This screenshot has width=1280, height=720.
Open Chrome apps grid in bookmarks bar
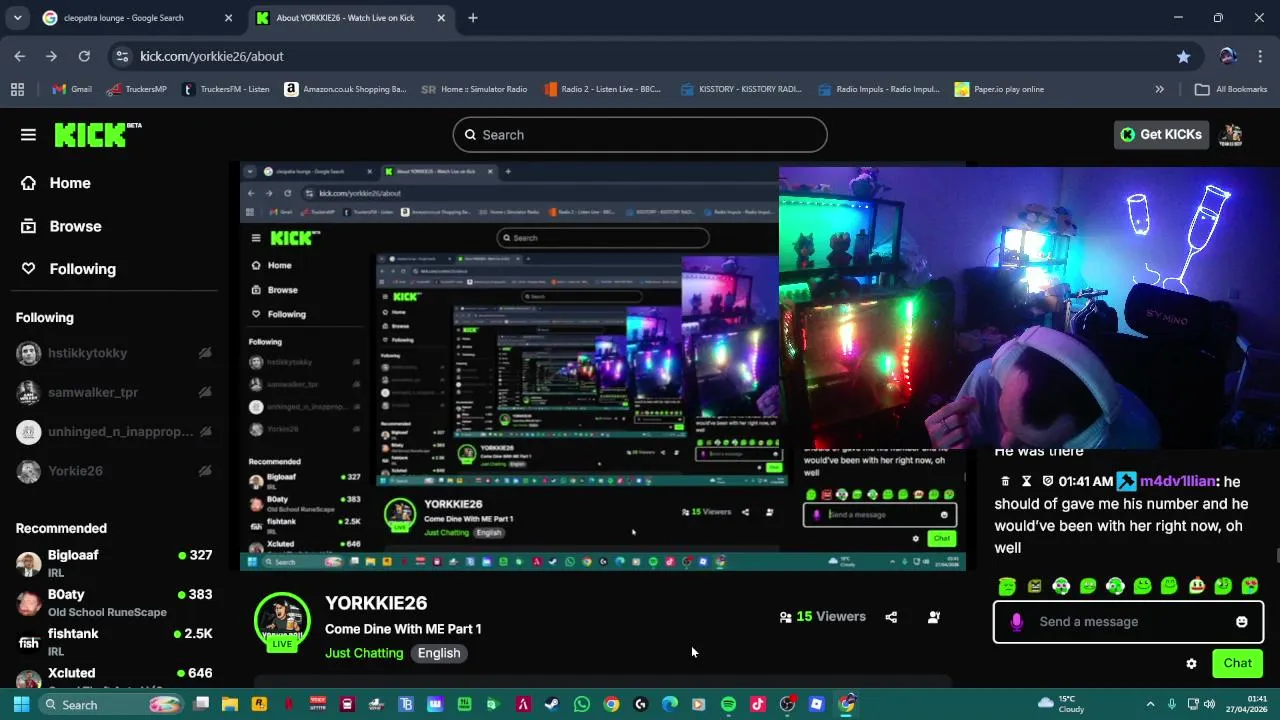pos(17,89)
